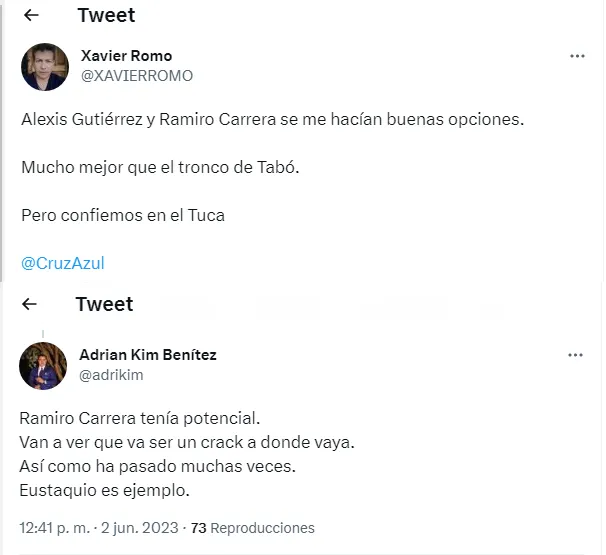Click the 'Pero confiemos en el Tuca' line
Screen dimensions: 606x555
[x=123, y=215]
